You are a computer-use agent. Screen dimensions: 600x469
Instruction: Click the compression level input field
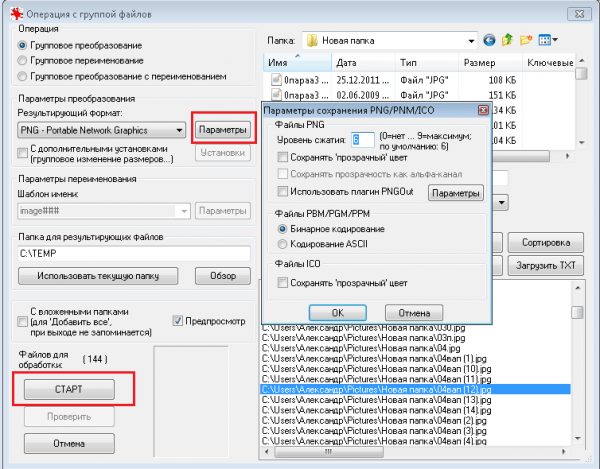coord(362,140)
